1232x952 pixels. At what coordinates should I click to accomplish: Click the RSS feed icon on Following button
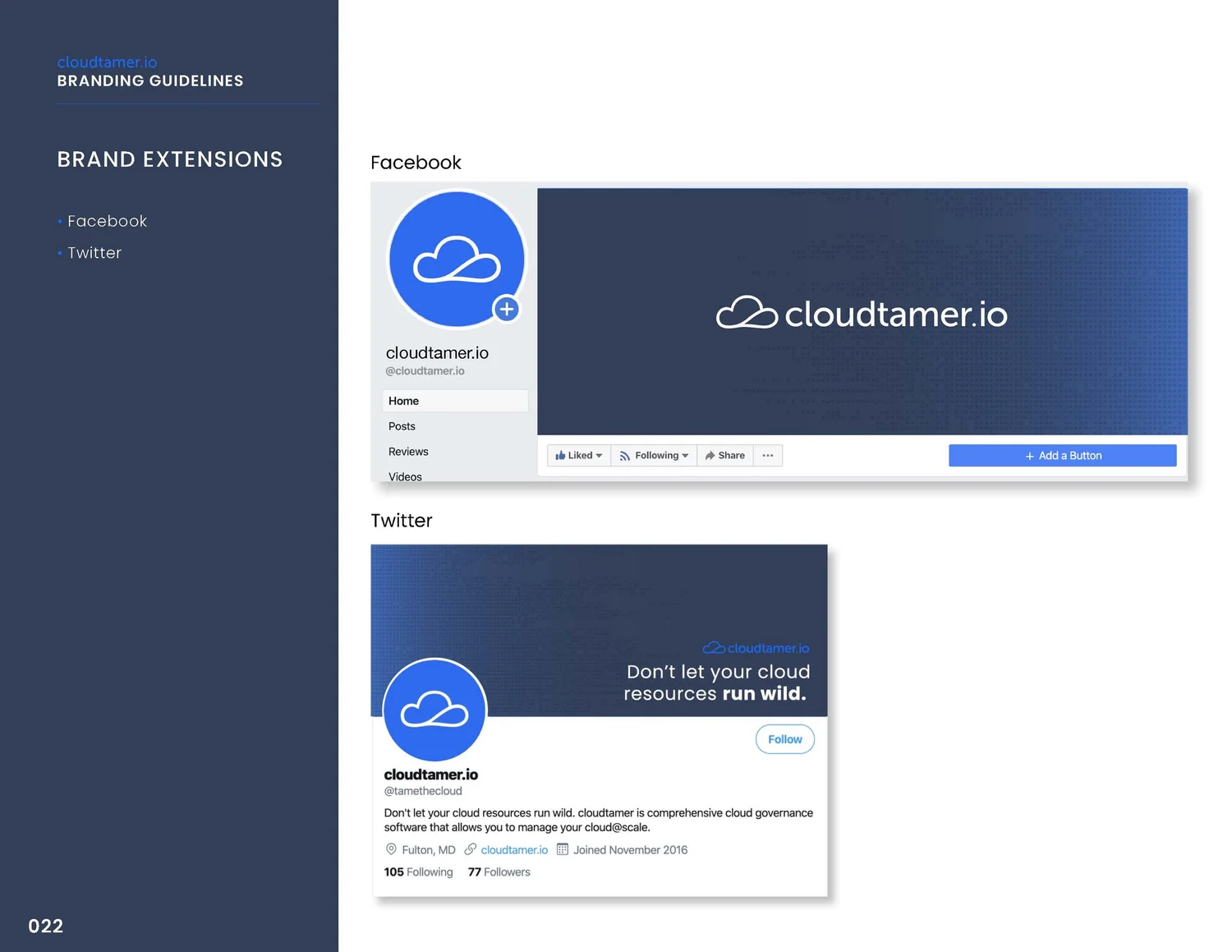click(x=625, y=456)
